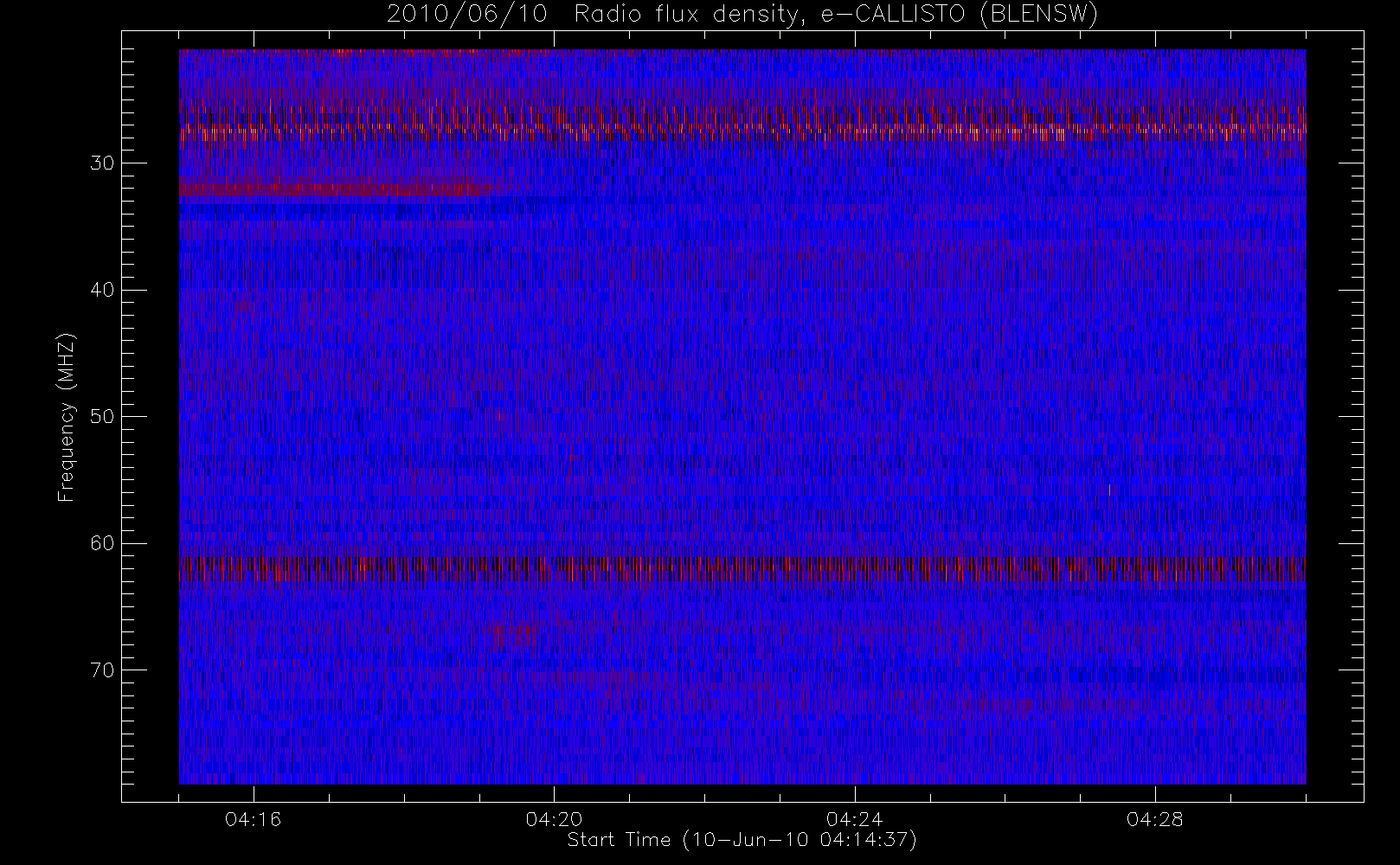Click the red interference band near 62 MHz
Image resolution: width=1400 pixels, height=865 pixels.
(x=742, y=568)
